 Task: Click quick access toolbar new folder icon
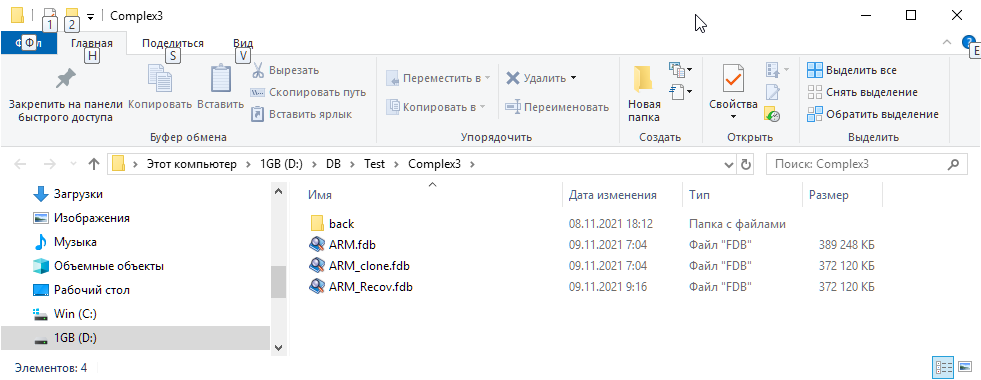pos(72,15)
